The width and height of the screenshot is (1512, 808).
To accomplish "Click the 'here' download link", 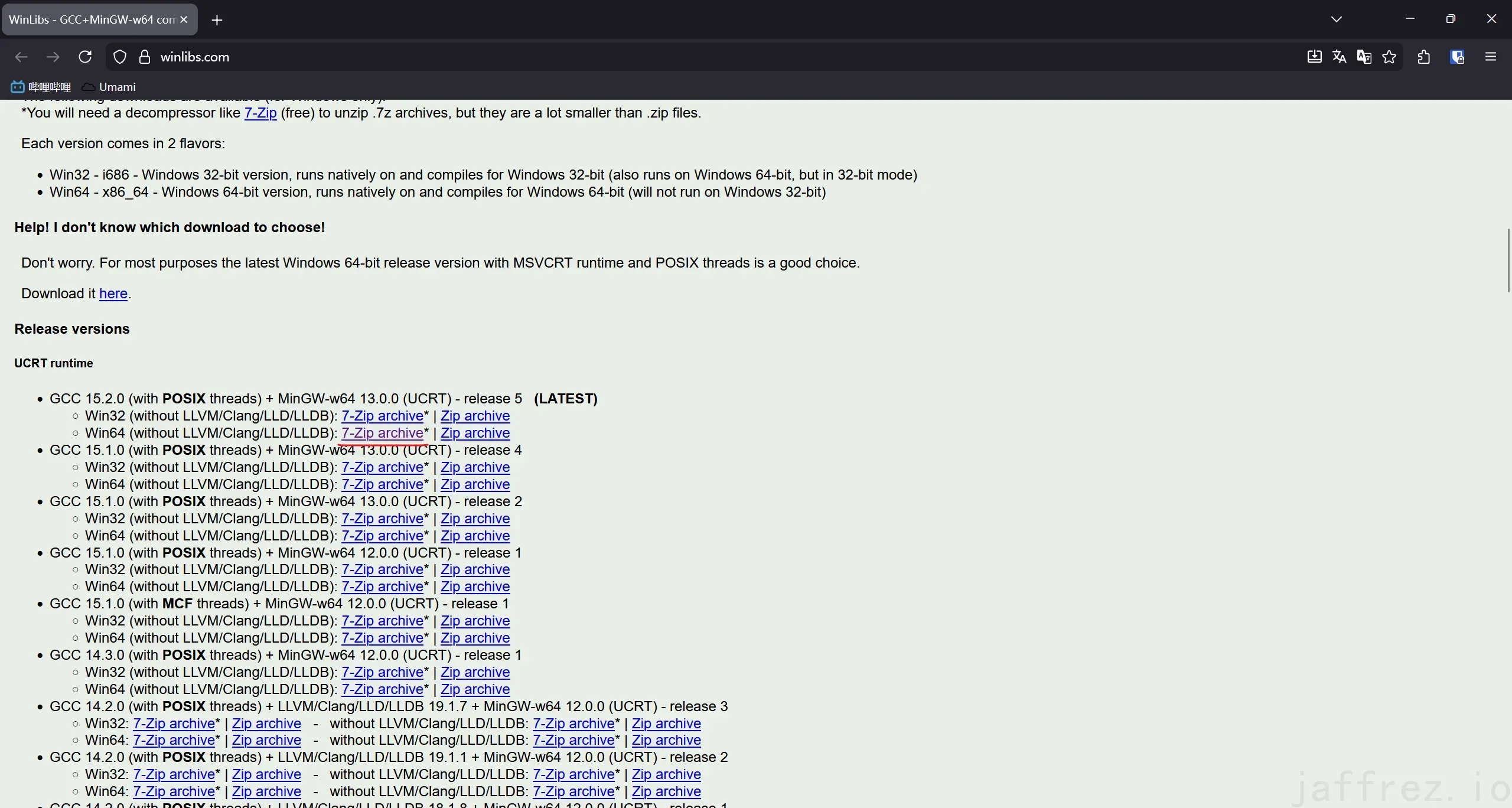I will [x=113, y=294].
